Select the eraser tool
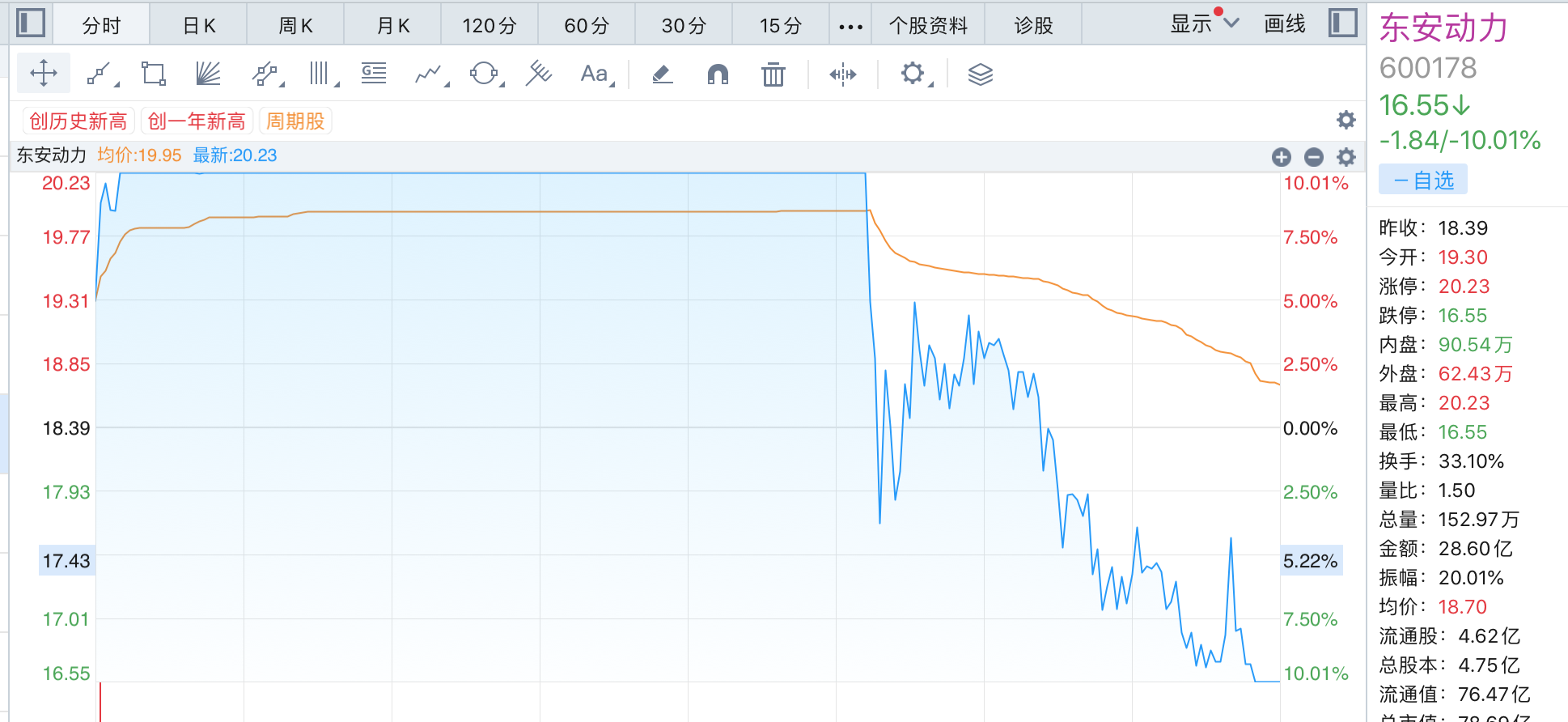This screenshot has width=1568, height=722. 662,74
